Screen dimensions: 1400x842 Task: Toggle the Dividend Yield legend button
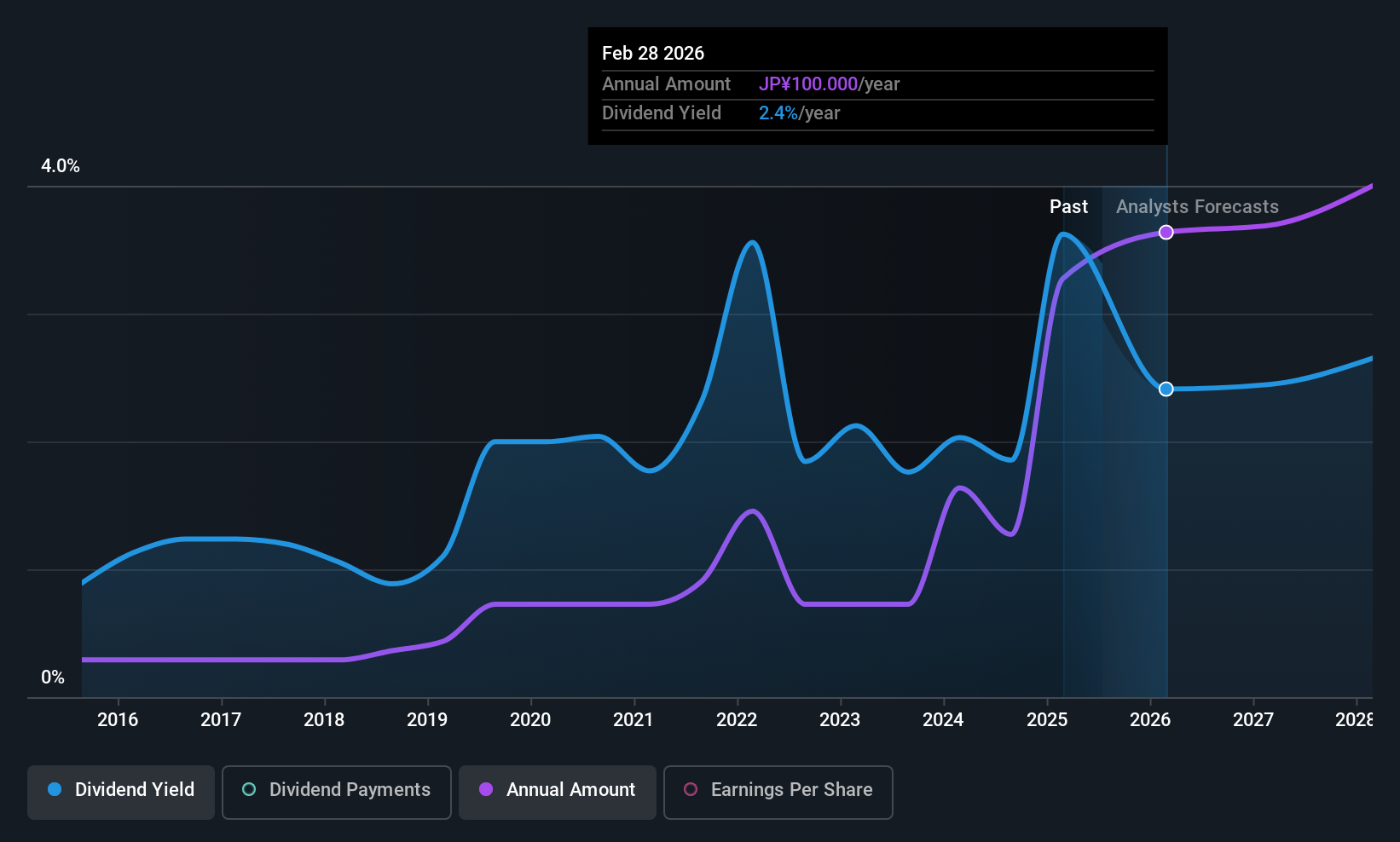[121, 792]
